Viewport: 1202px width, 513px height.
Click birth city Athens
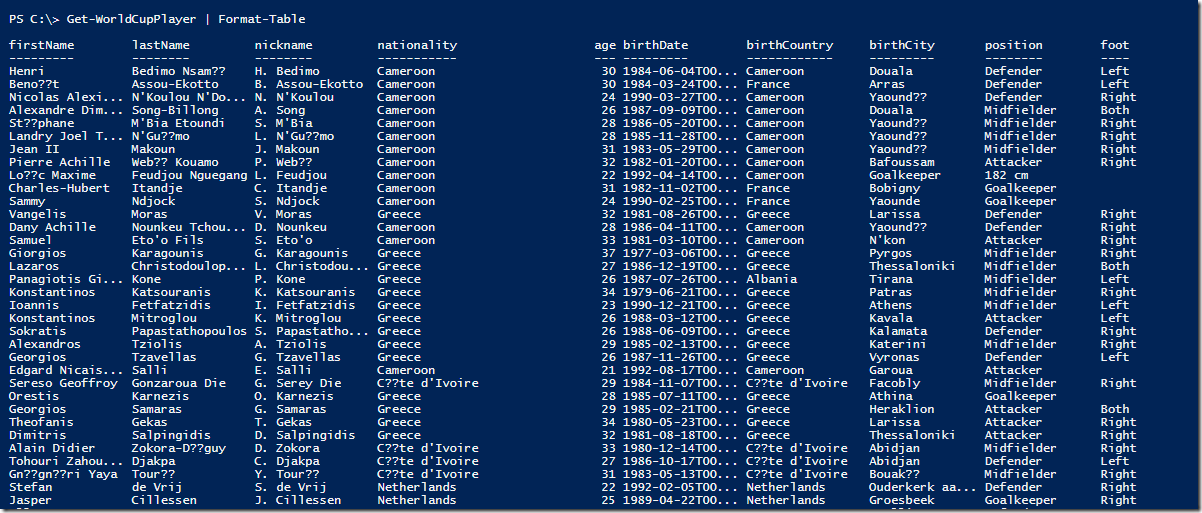[x=890, y=305]
